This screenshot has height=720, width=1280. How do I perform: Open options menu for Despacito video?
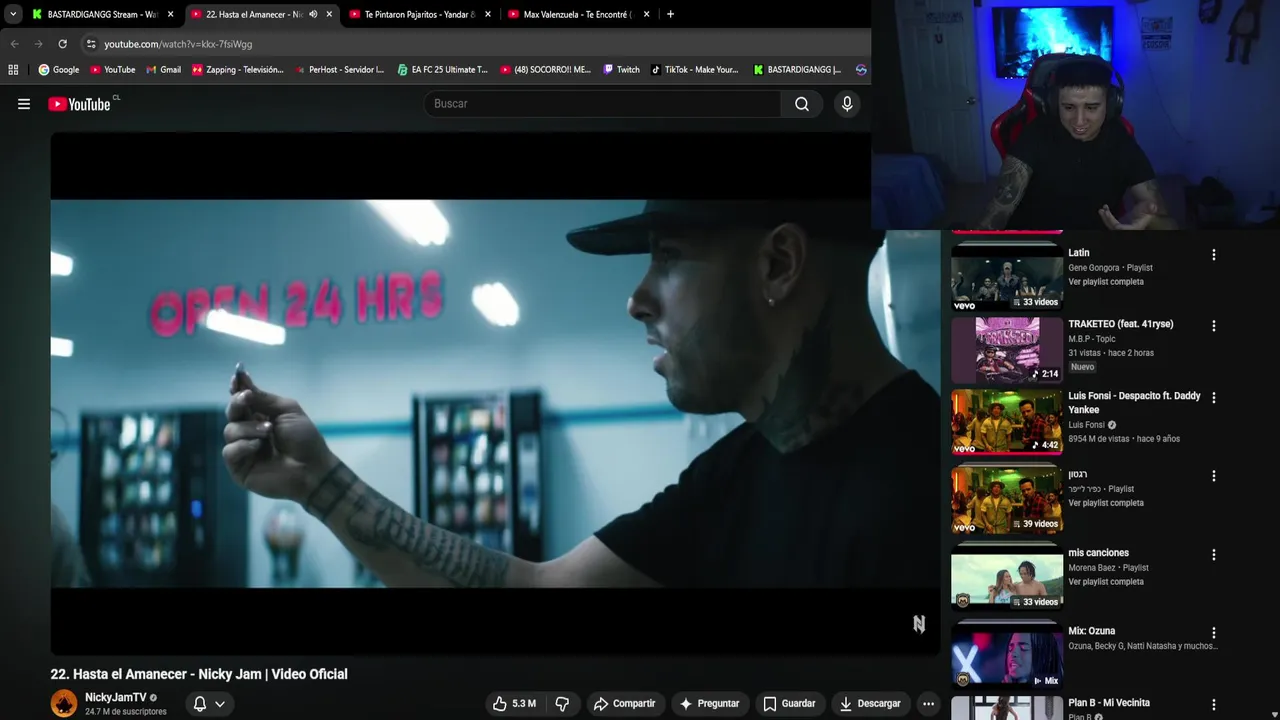[1214, 398]
